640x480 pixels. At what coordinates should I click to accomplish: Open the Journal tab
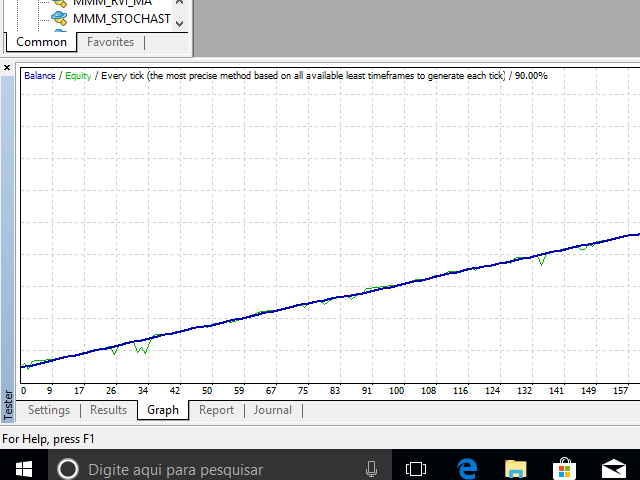(272, 410)
